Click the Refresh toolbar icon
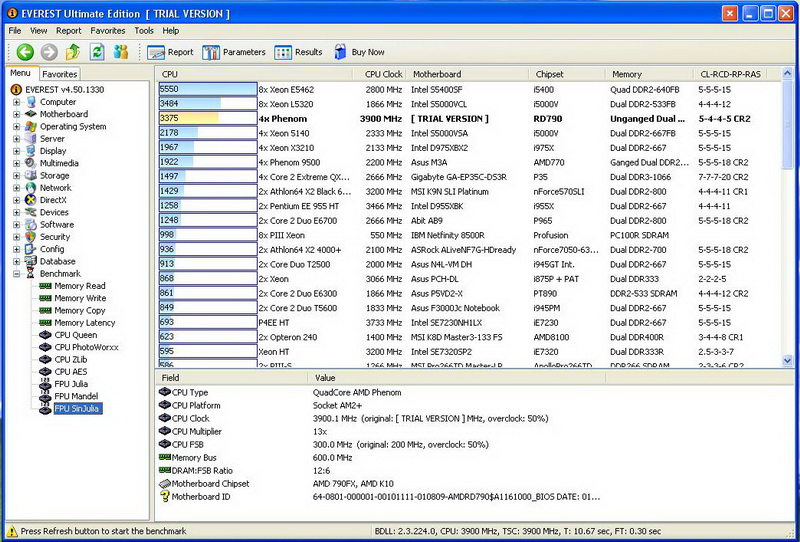 [97, 52]
